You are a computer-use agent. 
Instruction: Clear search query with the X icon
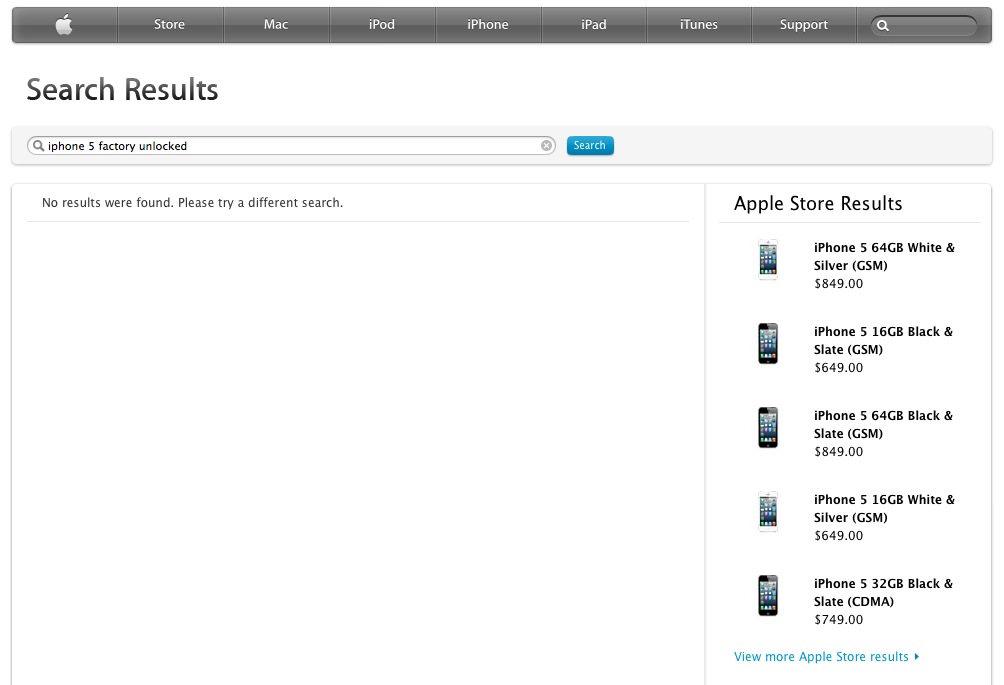546,146
